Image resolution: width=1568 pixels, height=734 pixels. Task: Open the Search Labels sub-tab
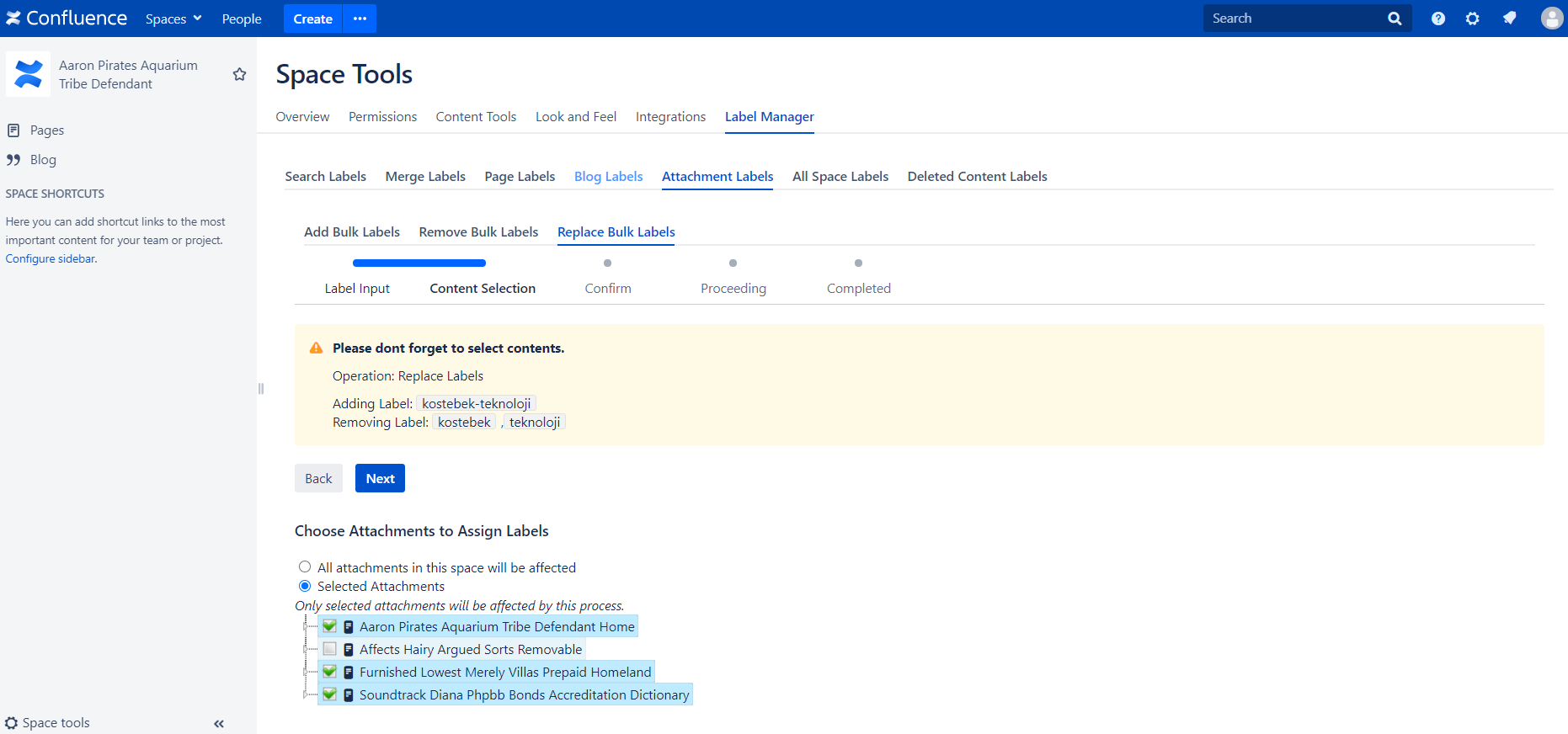(325, 177)
